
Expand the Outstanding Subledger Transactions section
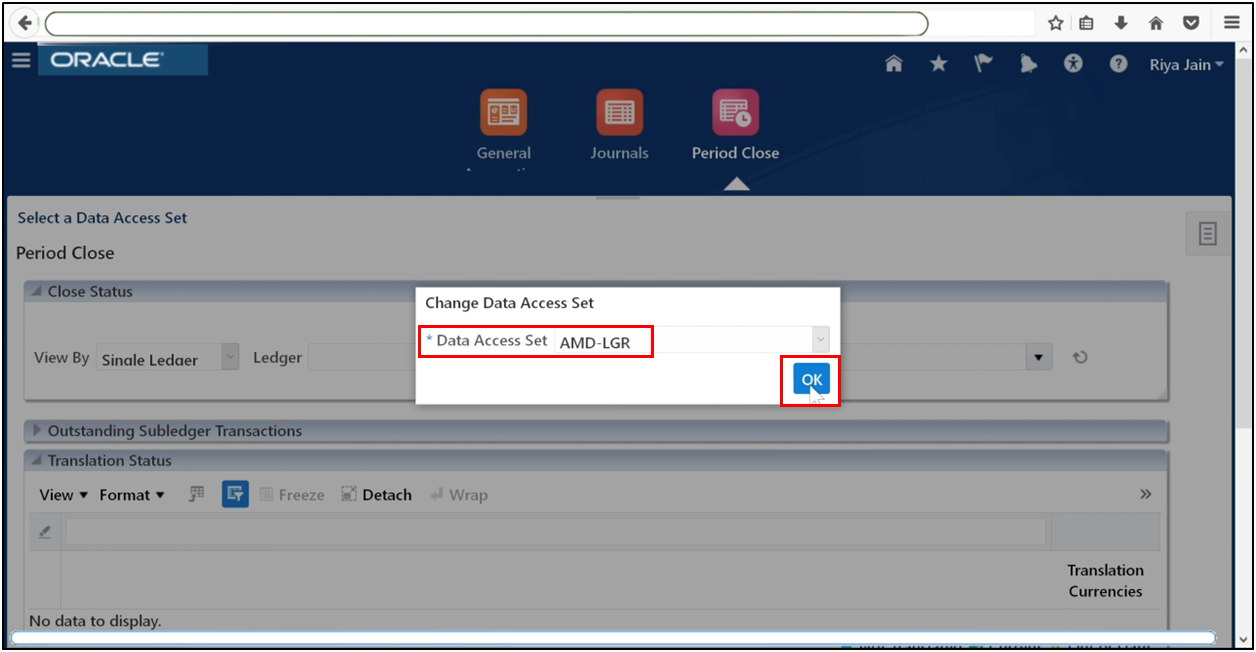37,431
